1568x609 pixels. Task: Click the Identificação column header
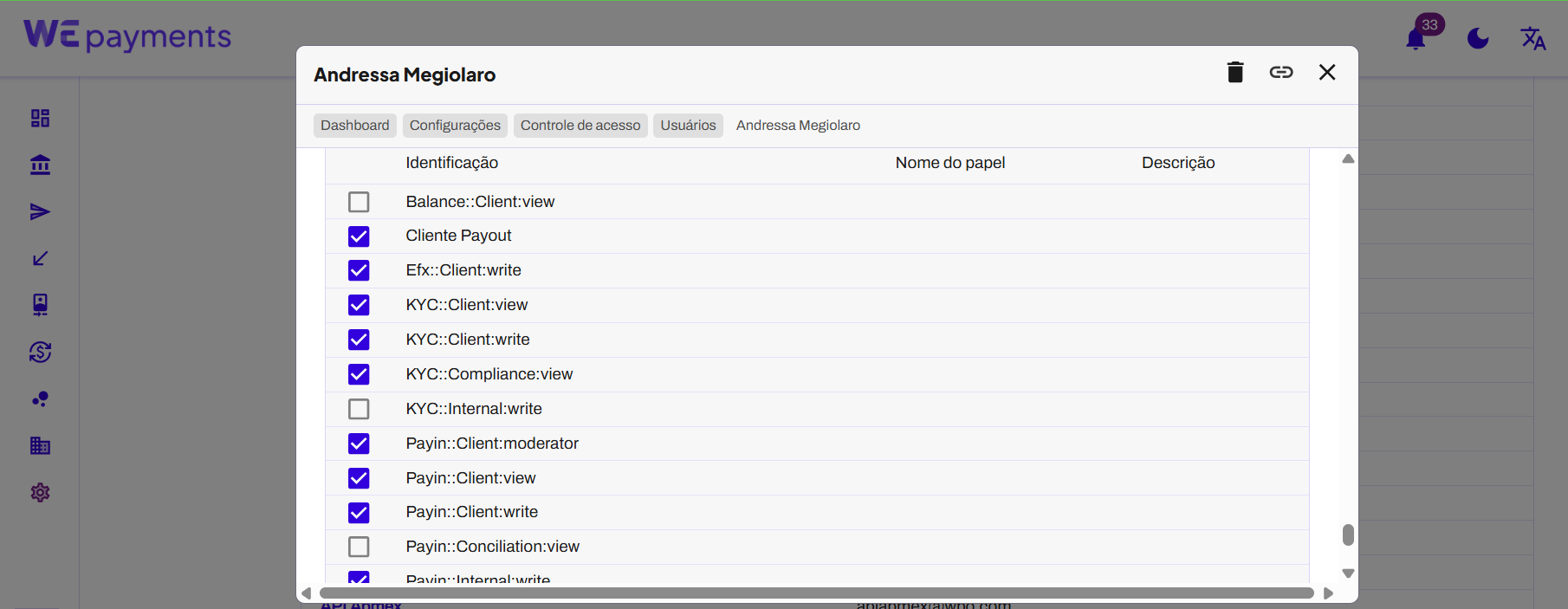452,163
